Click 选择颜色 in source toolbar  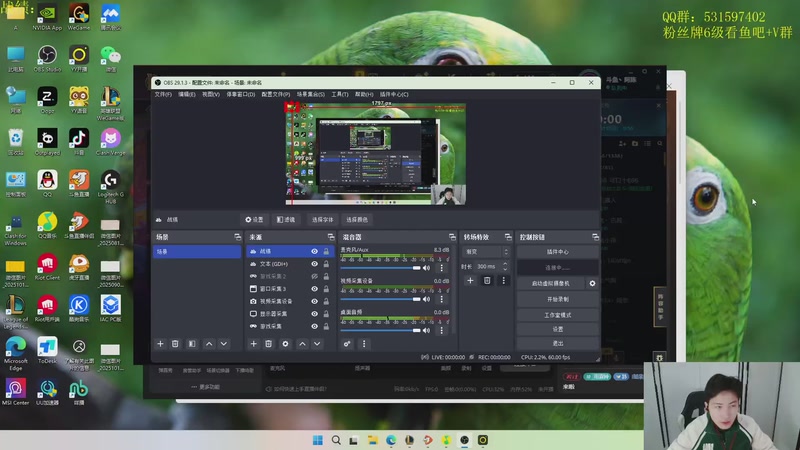point(357,219)
